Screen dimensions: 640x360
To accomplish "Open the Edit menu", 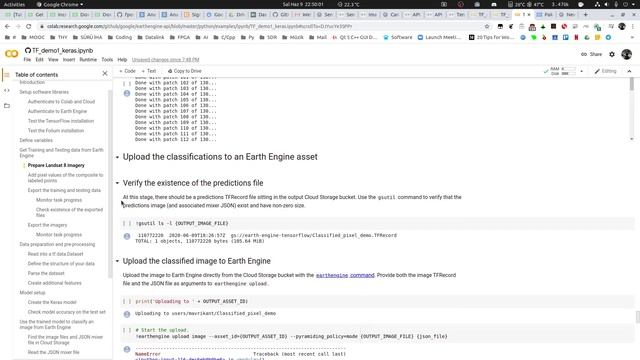I will (39, 60).
